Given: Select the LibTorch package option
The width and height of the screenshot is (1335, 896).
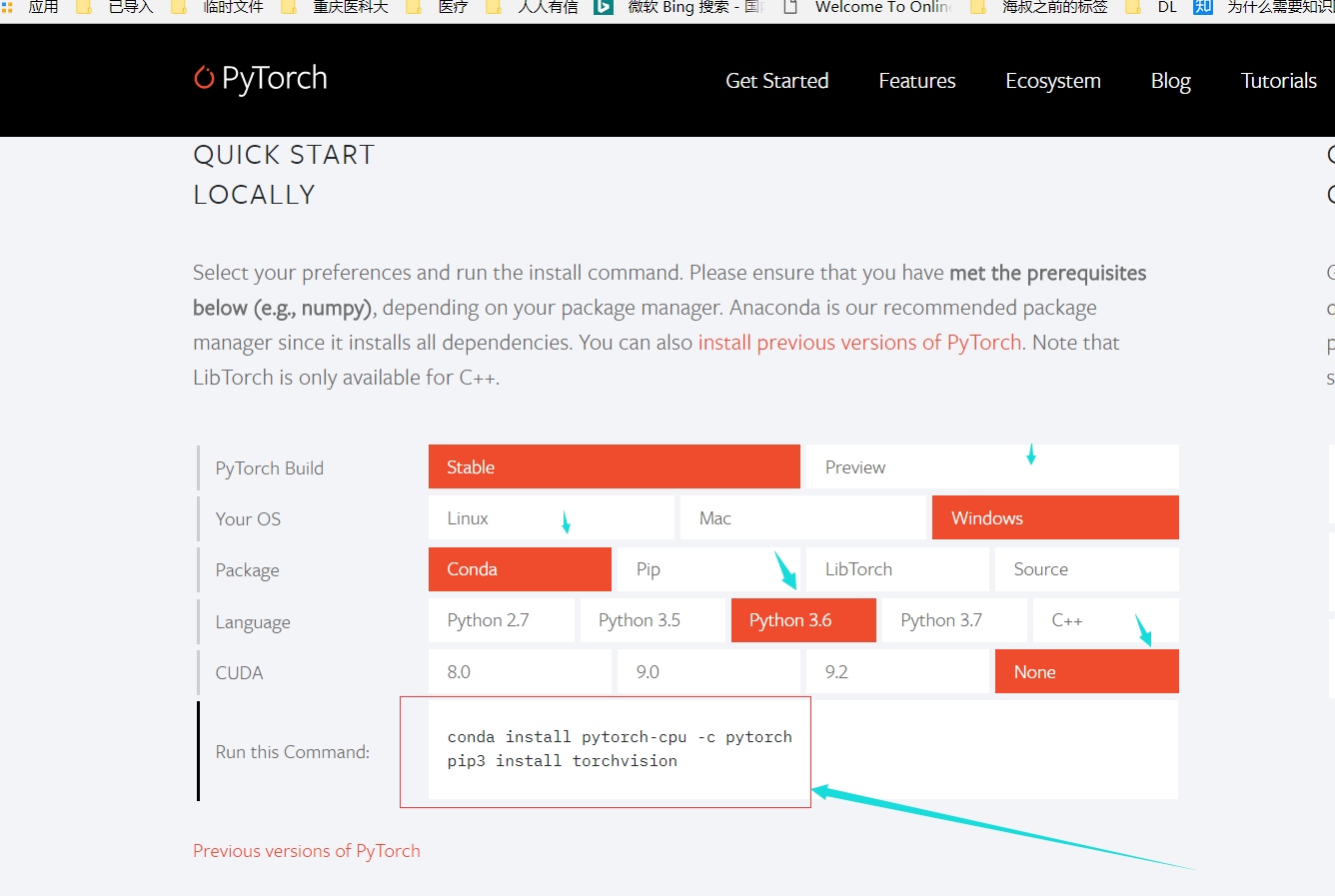Looking at the screenshot, I should click(897, 569).
